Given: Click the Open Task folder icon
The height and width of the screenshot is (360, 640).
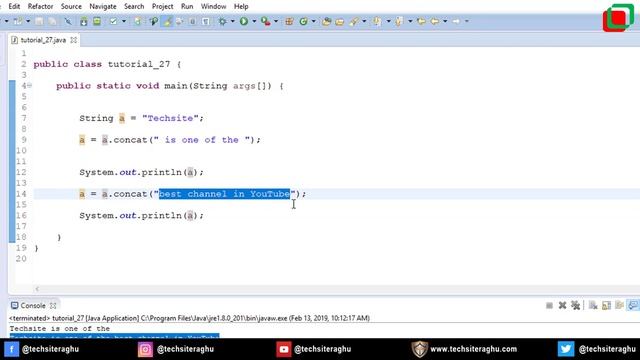Looking at the screenshot, I should (340, 21).
